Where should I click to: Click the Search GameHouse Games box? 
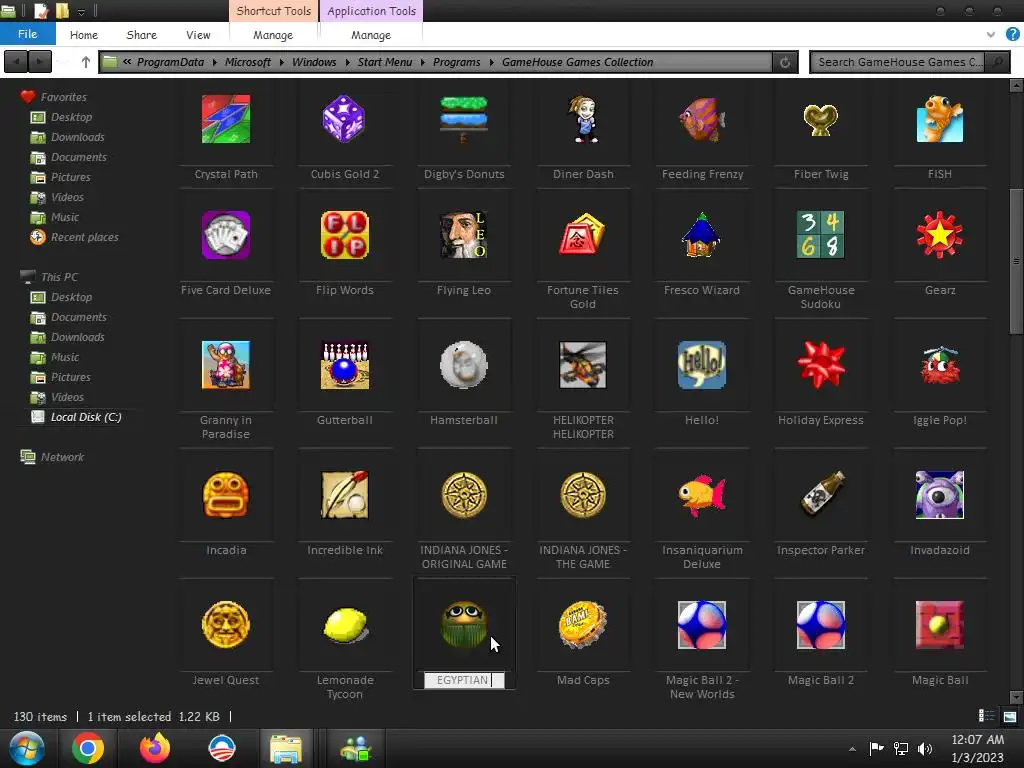(899, 62)
